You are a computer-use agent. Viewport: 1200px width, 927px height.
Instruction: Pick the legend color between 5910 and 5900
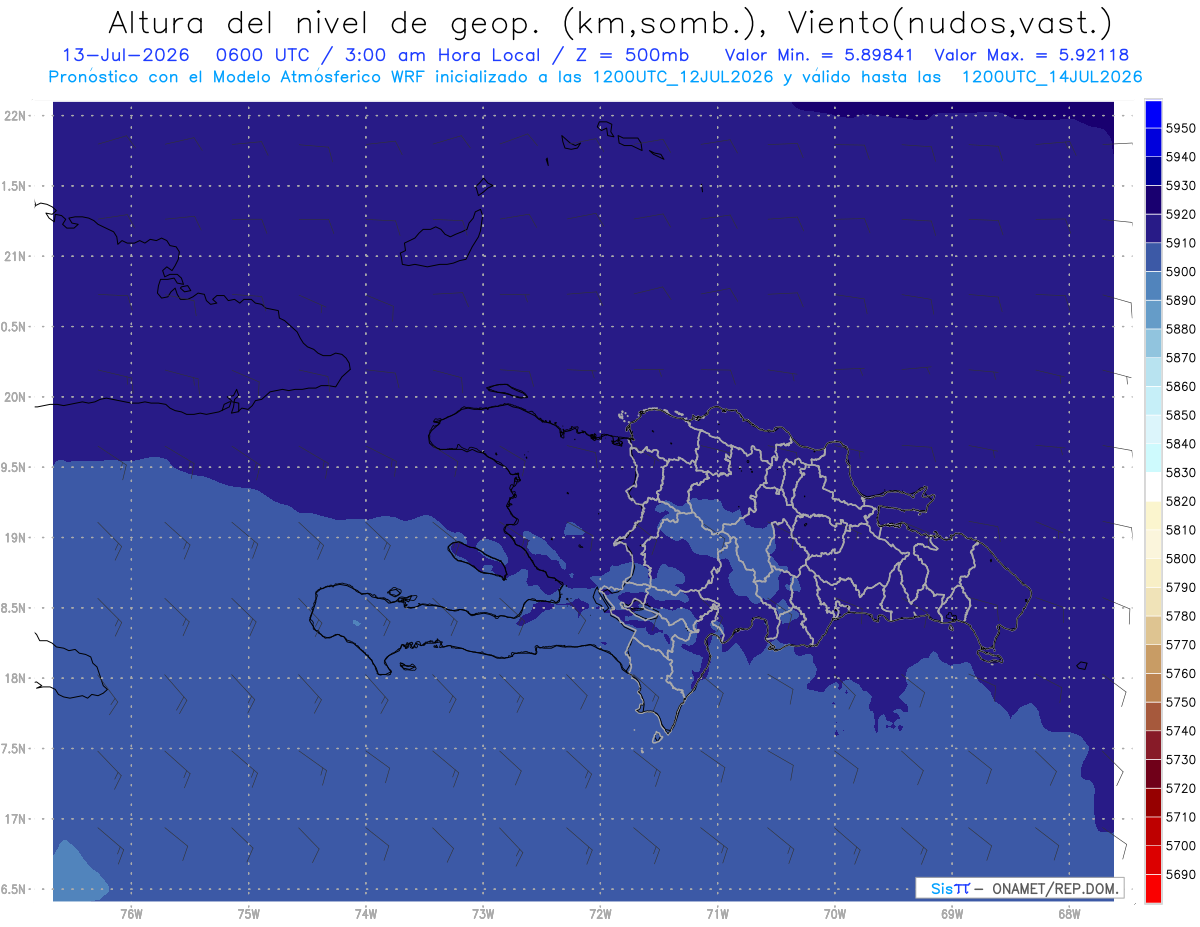[1153, 257]
